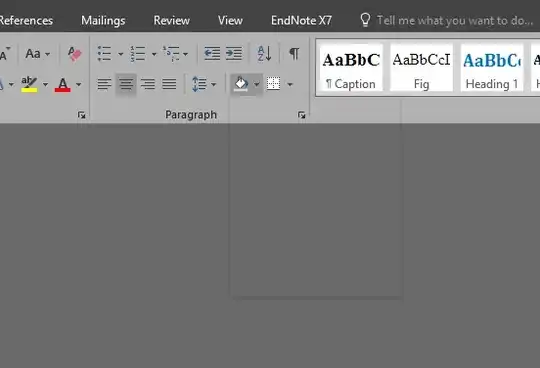Clear all formatting with the eraser icon
The height and width of the screenshot is (368, 540).
tap(75, 54)
